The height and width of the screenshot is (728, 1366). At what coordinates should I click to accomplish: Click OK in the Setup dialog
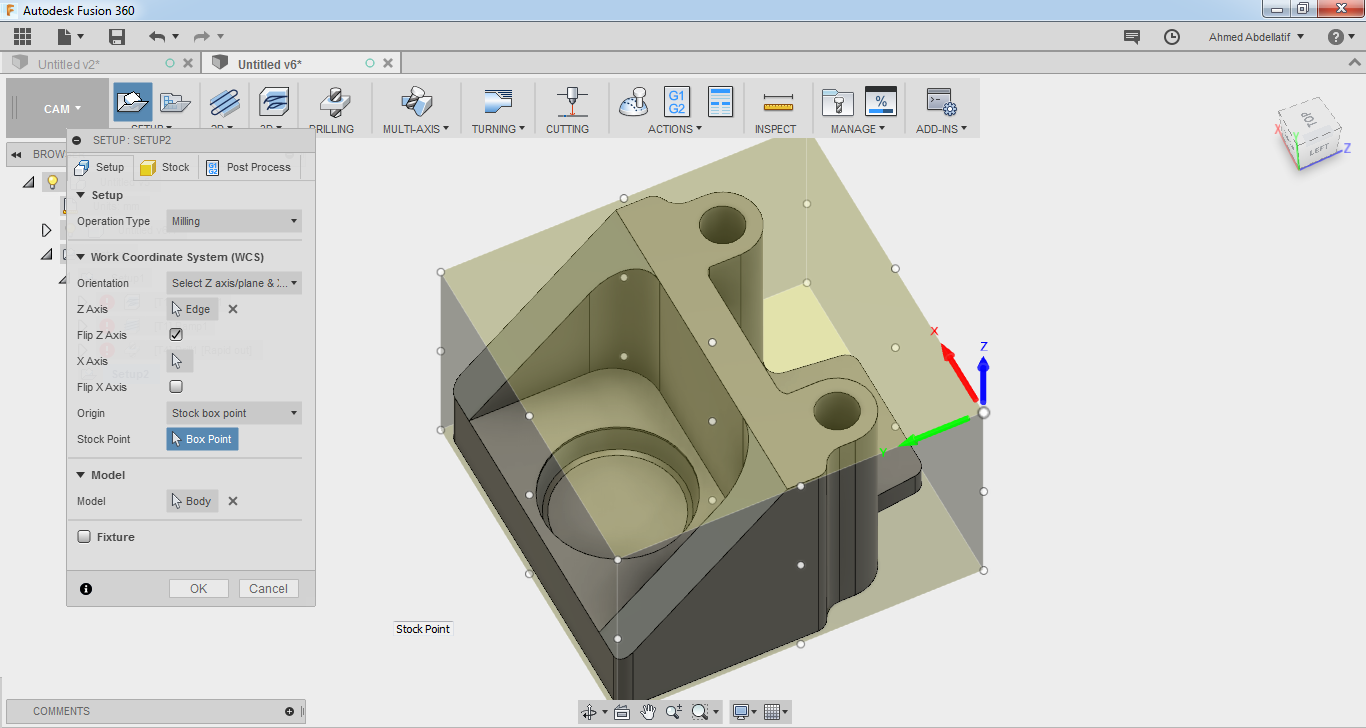click(199, 589)
